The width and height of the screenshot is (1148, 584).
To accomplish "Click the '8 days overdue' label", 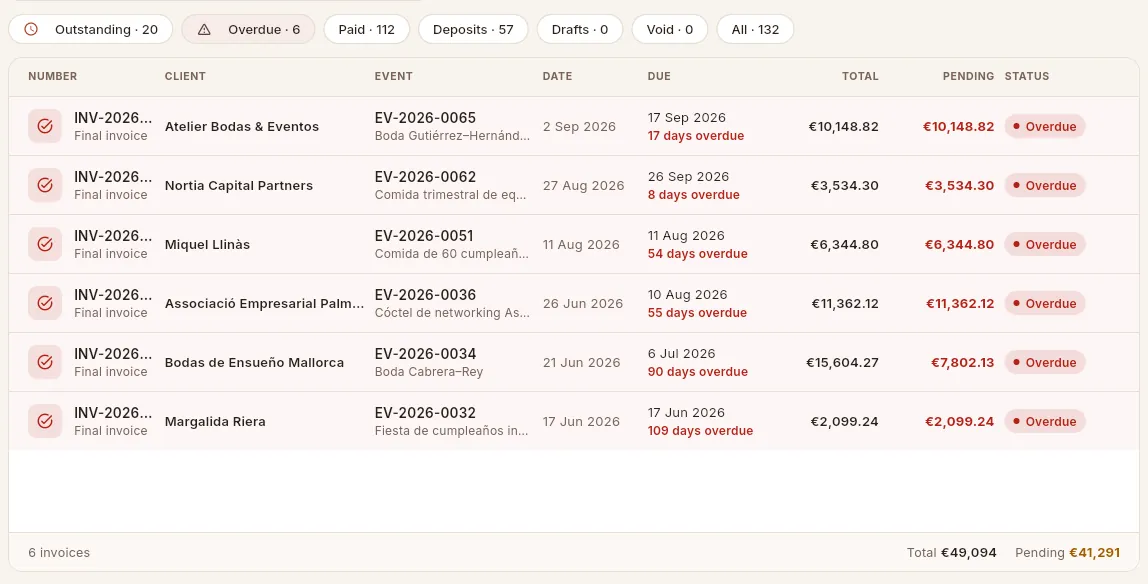I will pyautogui.click(x=693, y=195).
